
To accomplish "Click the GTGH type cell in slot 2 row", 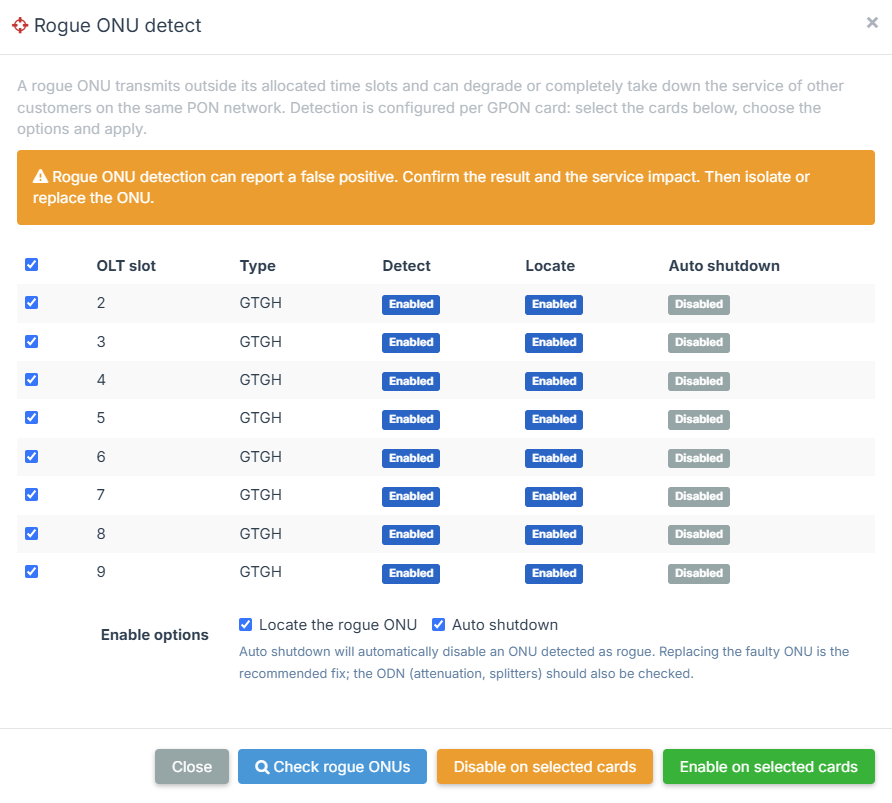I will click(261, 303).
